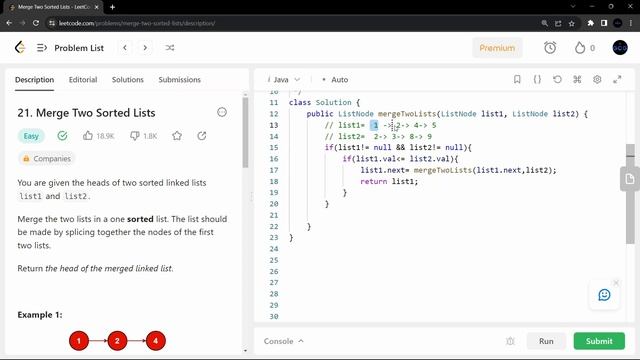Switch to the Submissions tab
The image size is (640, 360).
[x=180, y=80]
